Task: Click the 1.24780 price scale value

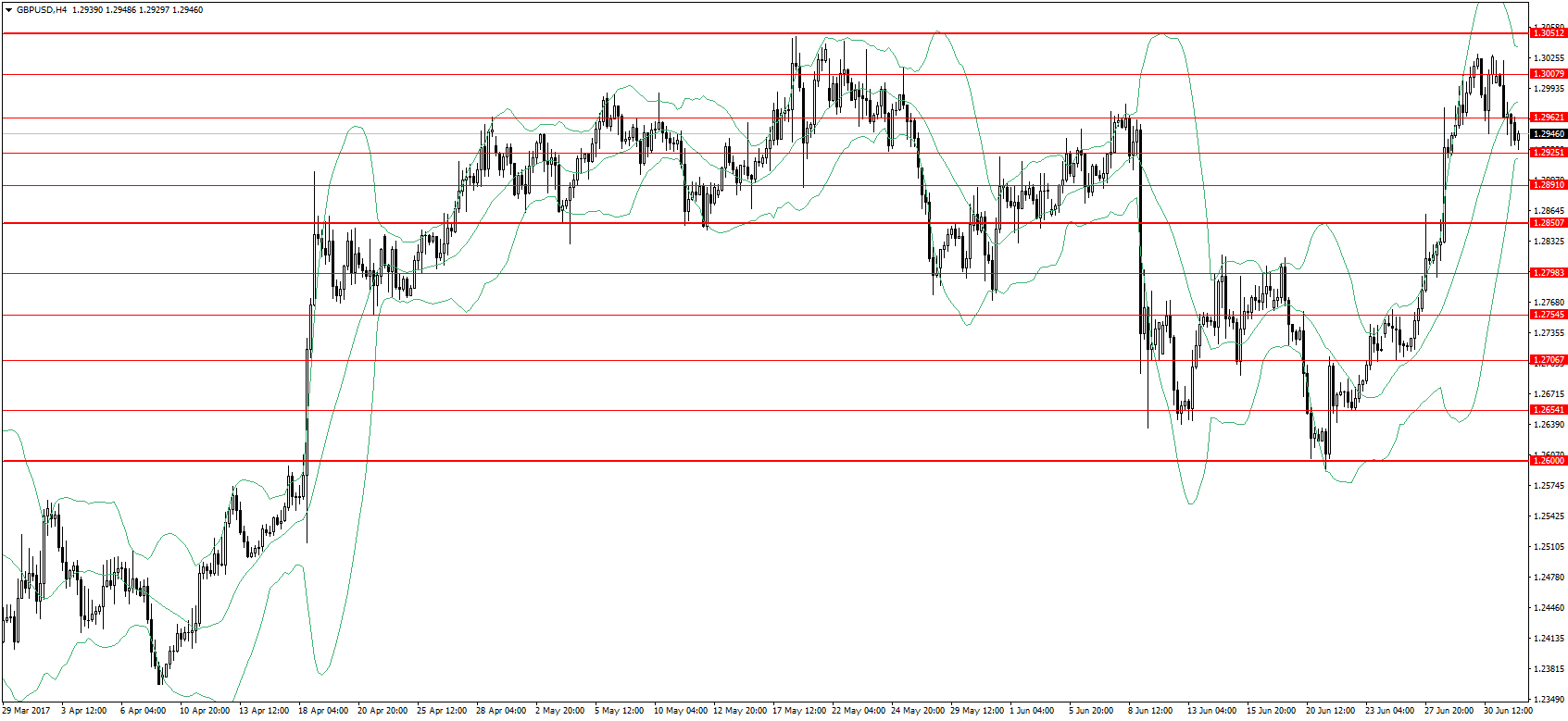Action: pos(1549,578)
